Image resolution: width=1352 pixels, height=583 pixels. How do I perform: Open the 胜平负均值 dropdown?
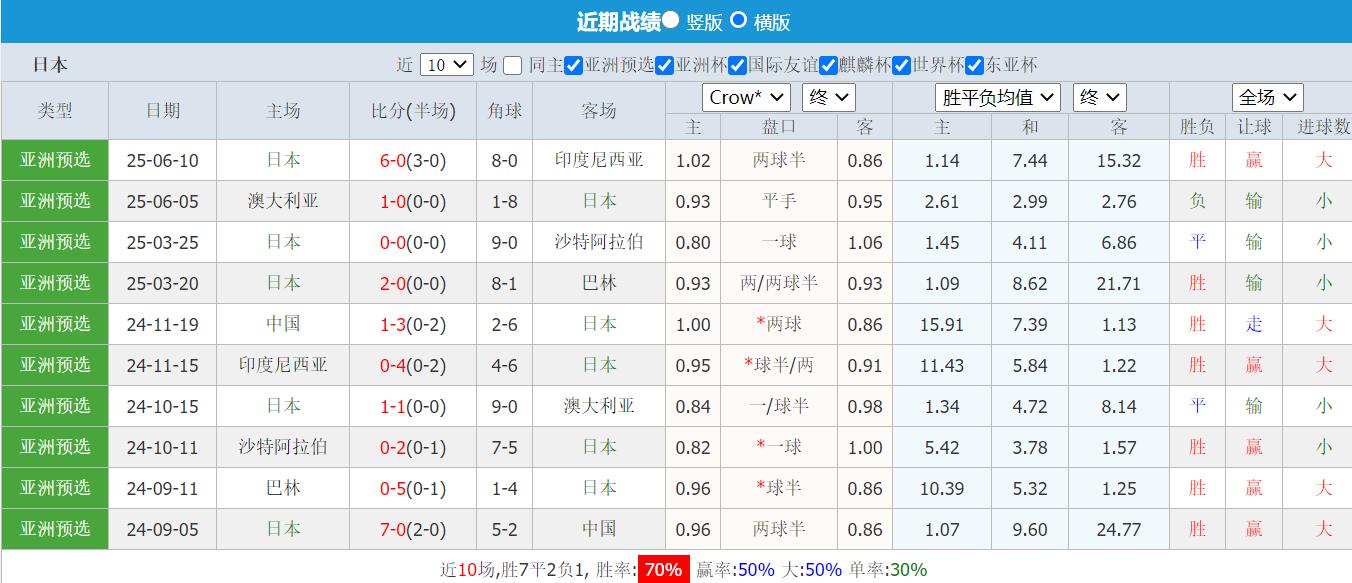(997, 97)
